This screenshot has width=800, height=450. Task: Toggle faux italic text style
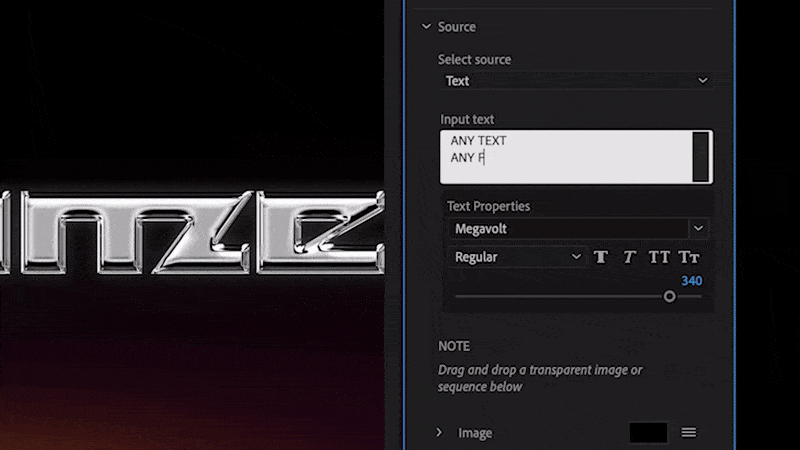[x=629, y=257]
